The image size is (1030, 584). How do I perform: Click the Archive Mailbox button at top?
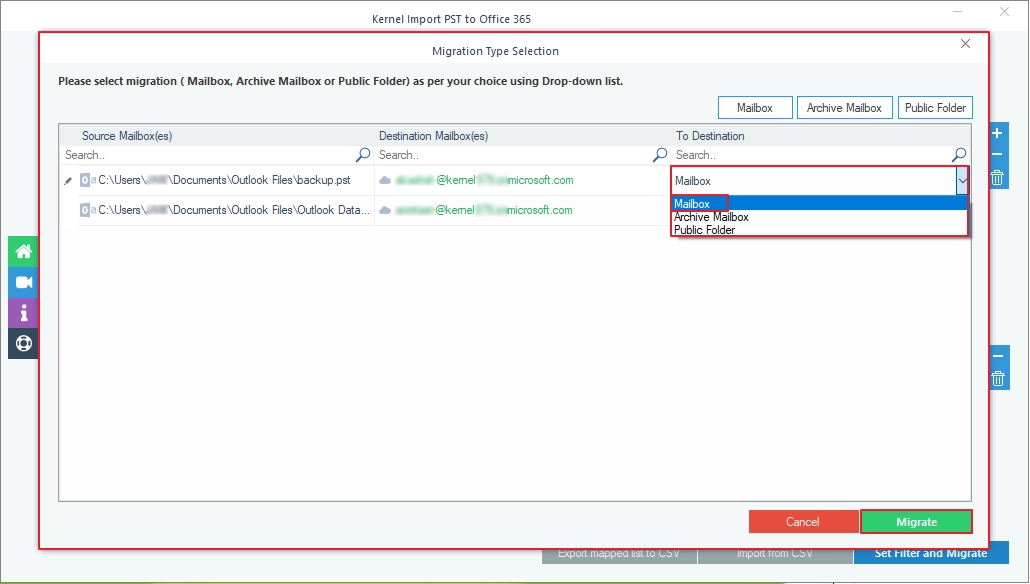tap(844, 108)
